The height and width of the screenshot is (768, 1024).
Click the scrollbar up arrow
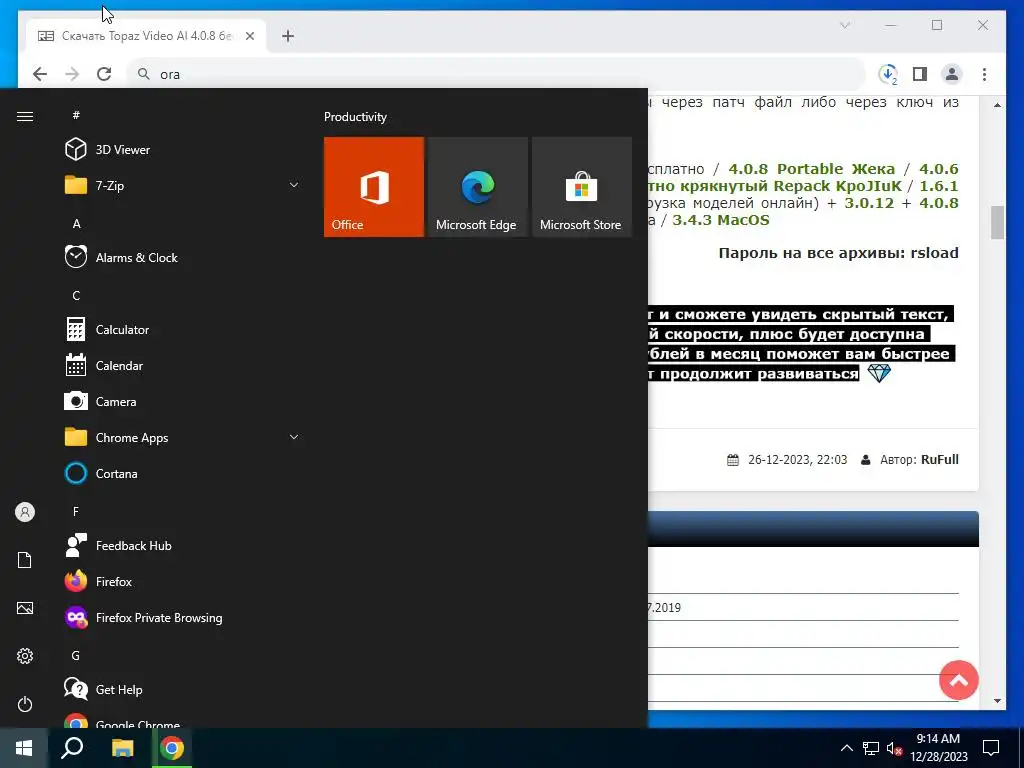[997, 104]
